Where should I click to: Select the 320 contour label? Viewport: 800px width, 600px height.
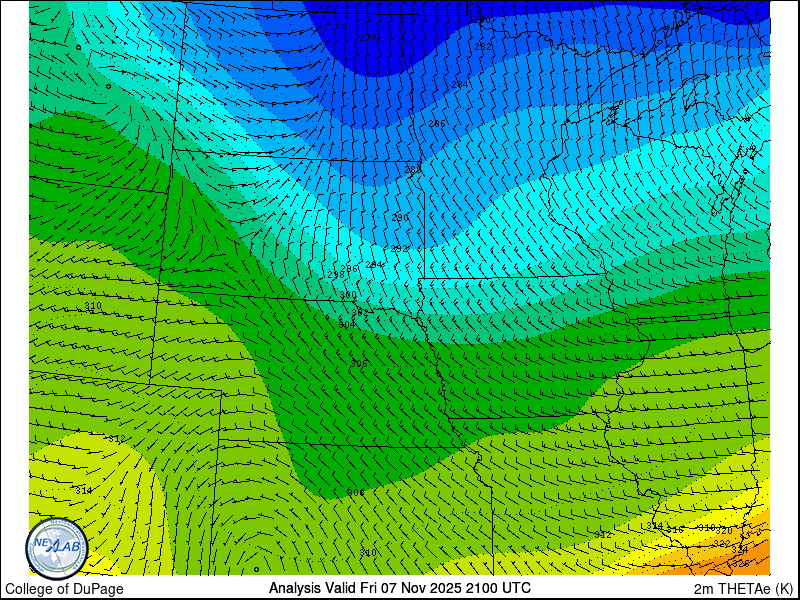(x=724, y=531)
